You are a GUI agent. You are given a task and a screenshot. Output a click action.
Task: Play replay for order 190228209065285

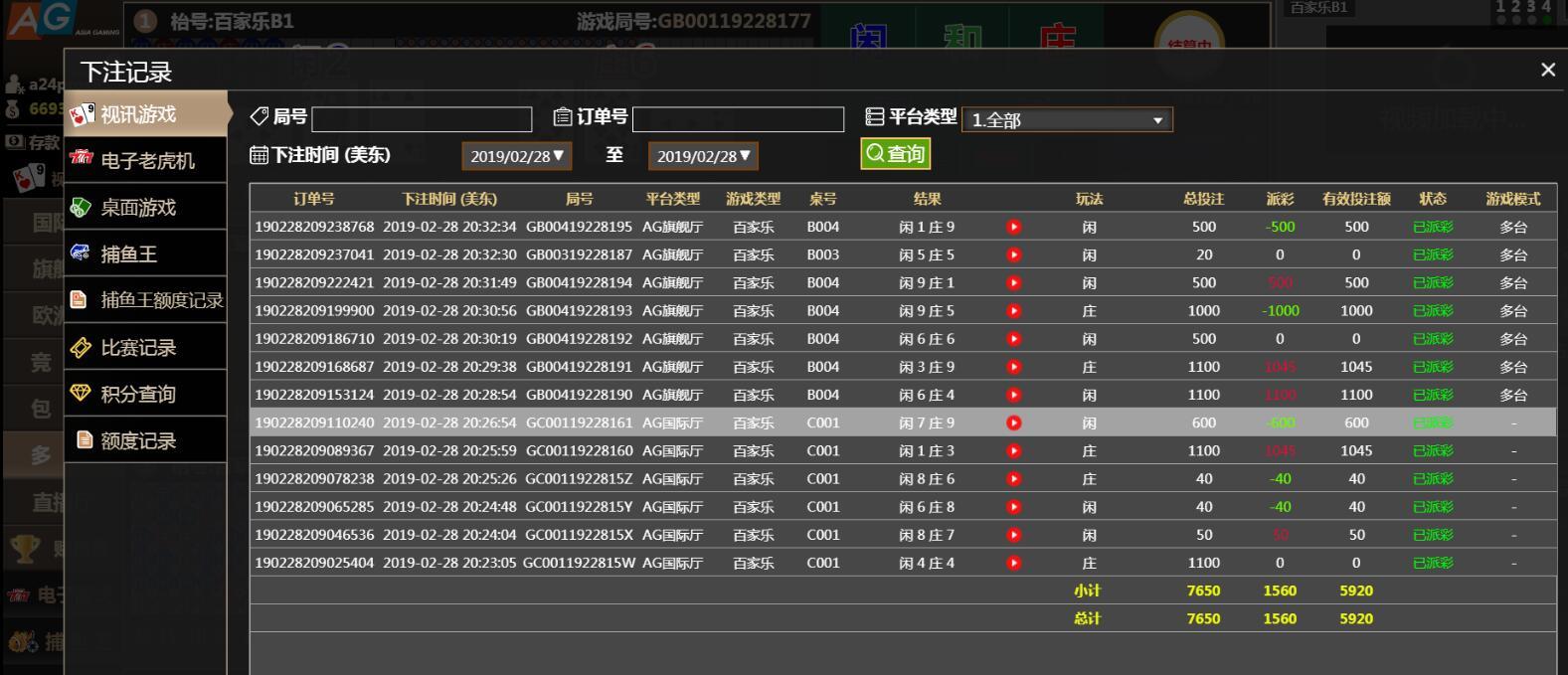tap(1013, 506)
